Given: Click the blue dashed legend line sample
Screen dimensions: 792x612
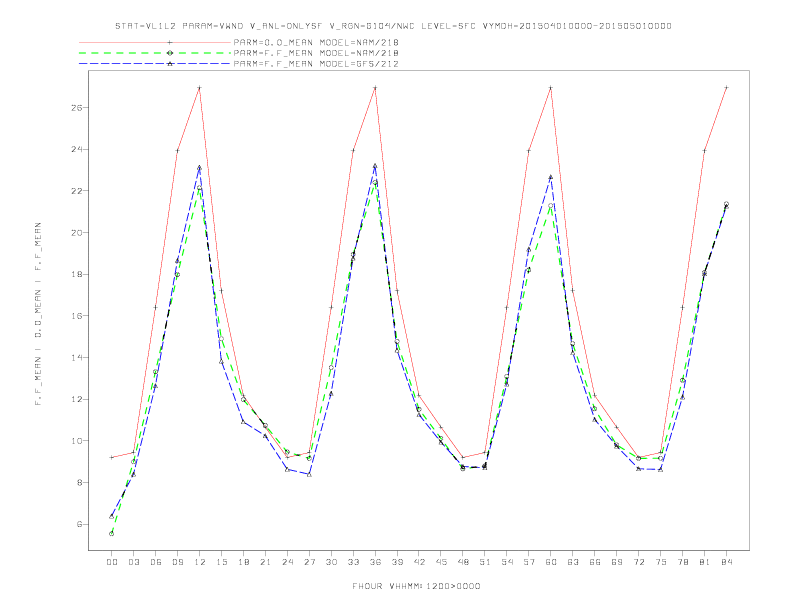Looking at the screenshot, I should coord(155,64).
